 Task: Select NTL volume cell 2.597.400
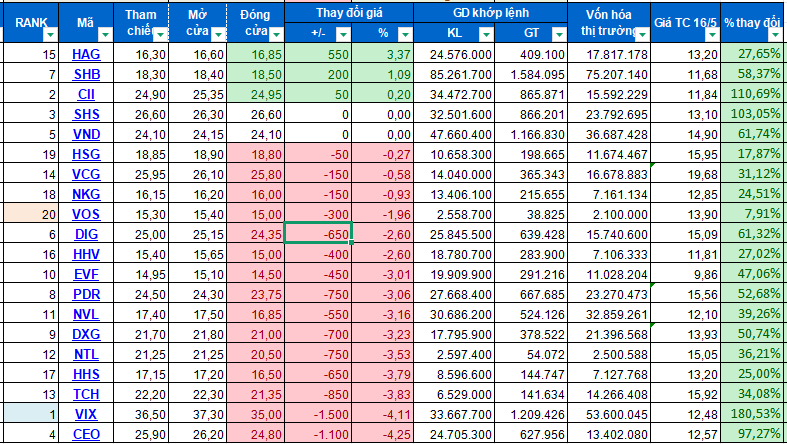(x=454, y=354)
